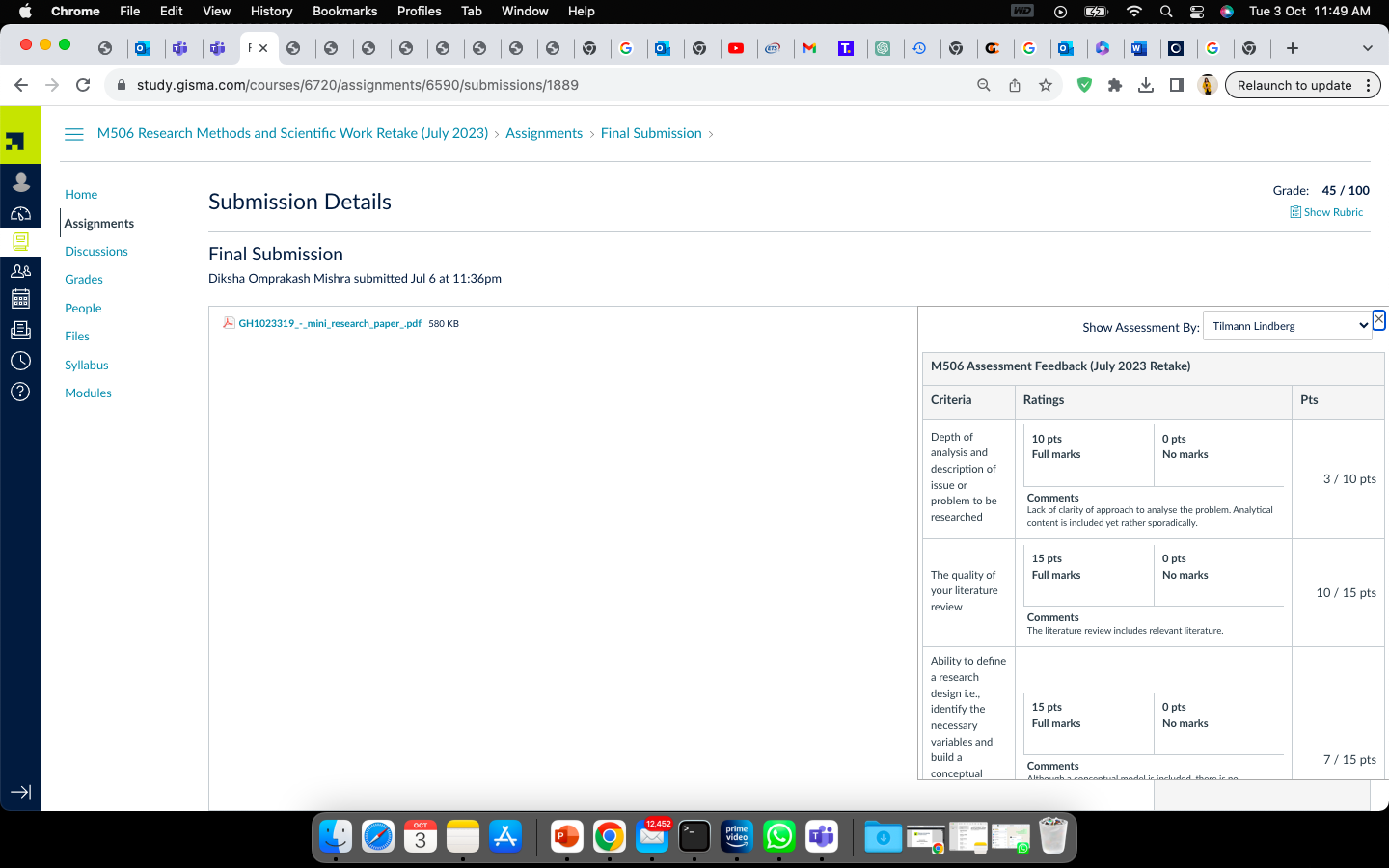Open Syllabus in course navigation

(87, 366)
